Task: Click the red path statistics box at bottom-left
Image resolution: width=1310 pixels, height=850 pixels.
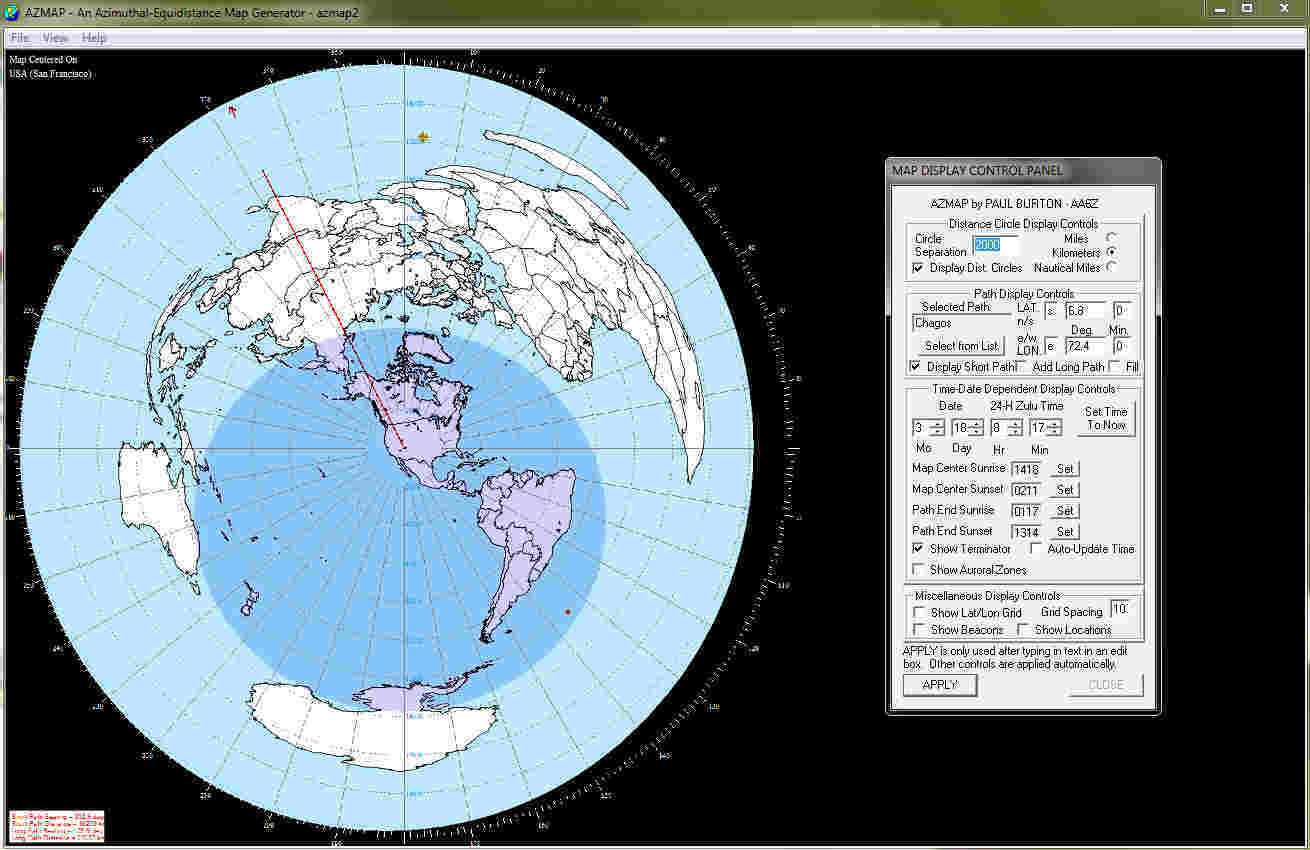Action: [x=56, y=825]
